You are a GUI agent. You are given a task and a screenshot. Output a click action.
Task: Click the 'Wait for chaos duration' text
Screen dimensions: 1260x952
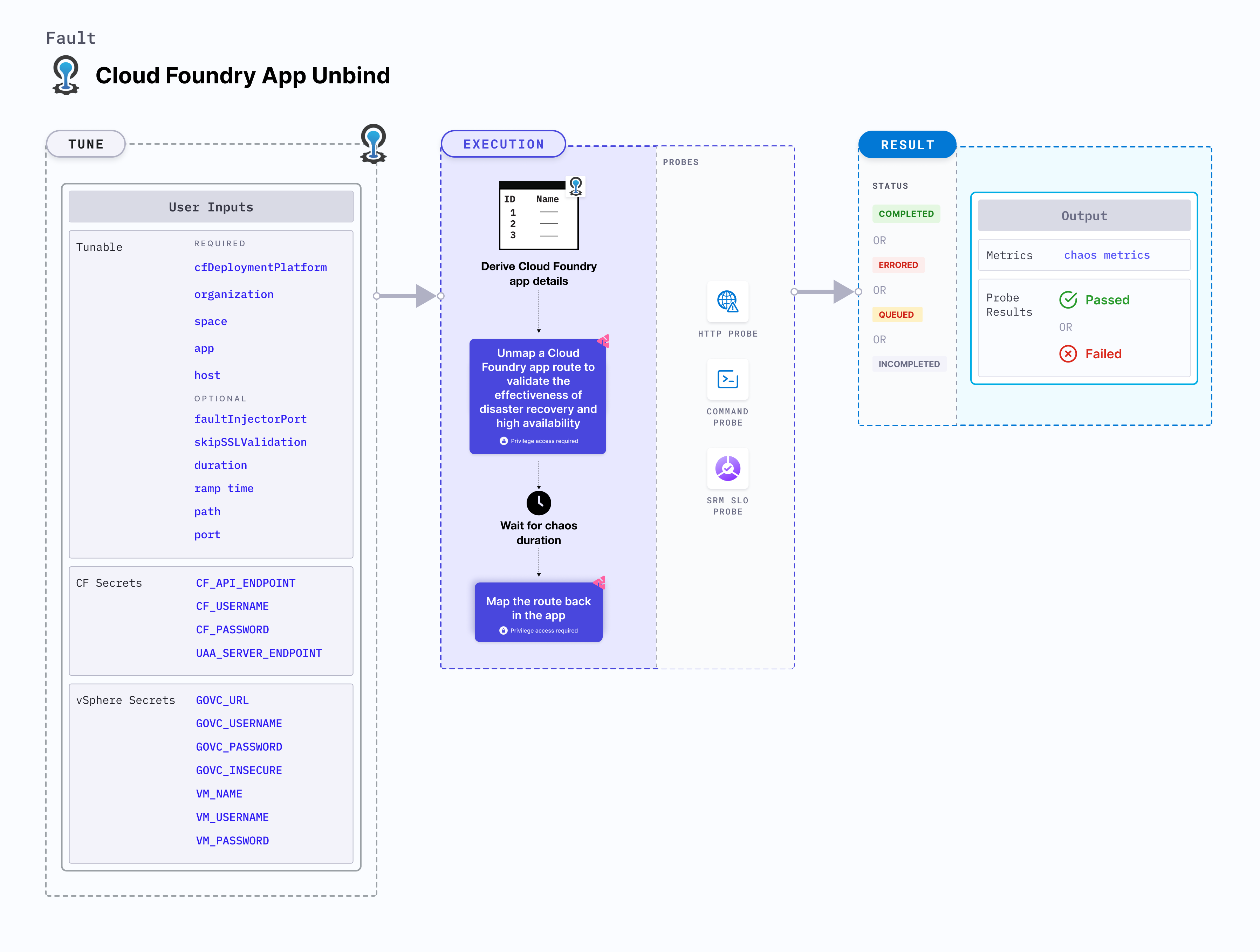[539, 532]
